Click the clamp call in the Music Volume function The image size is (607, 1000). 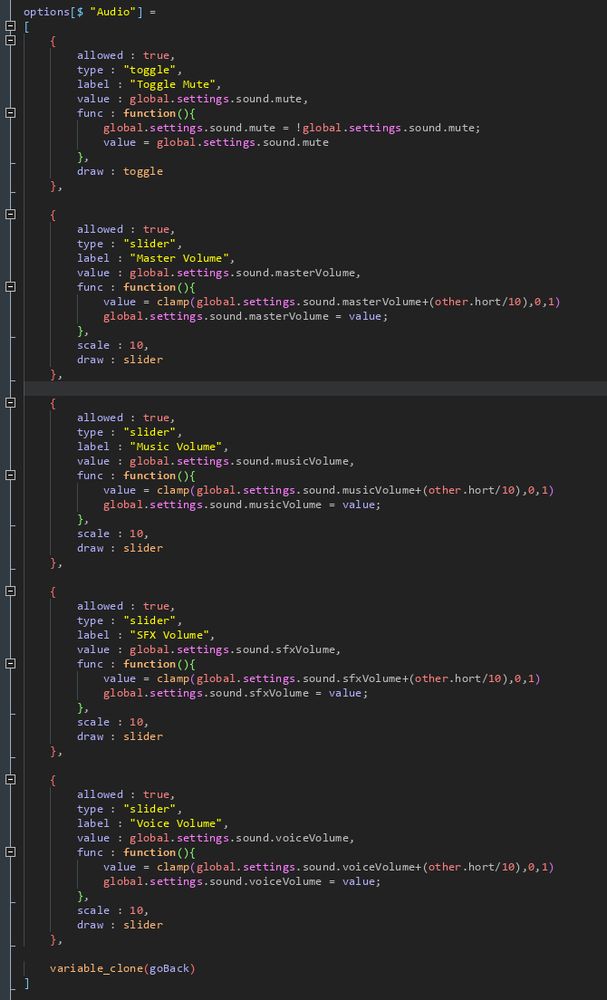[x=173, y=490]
